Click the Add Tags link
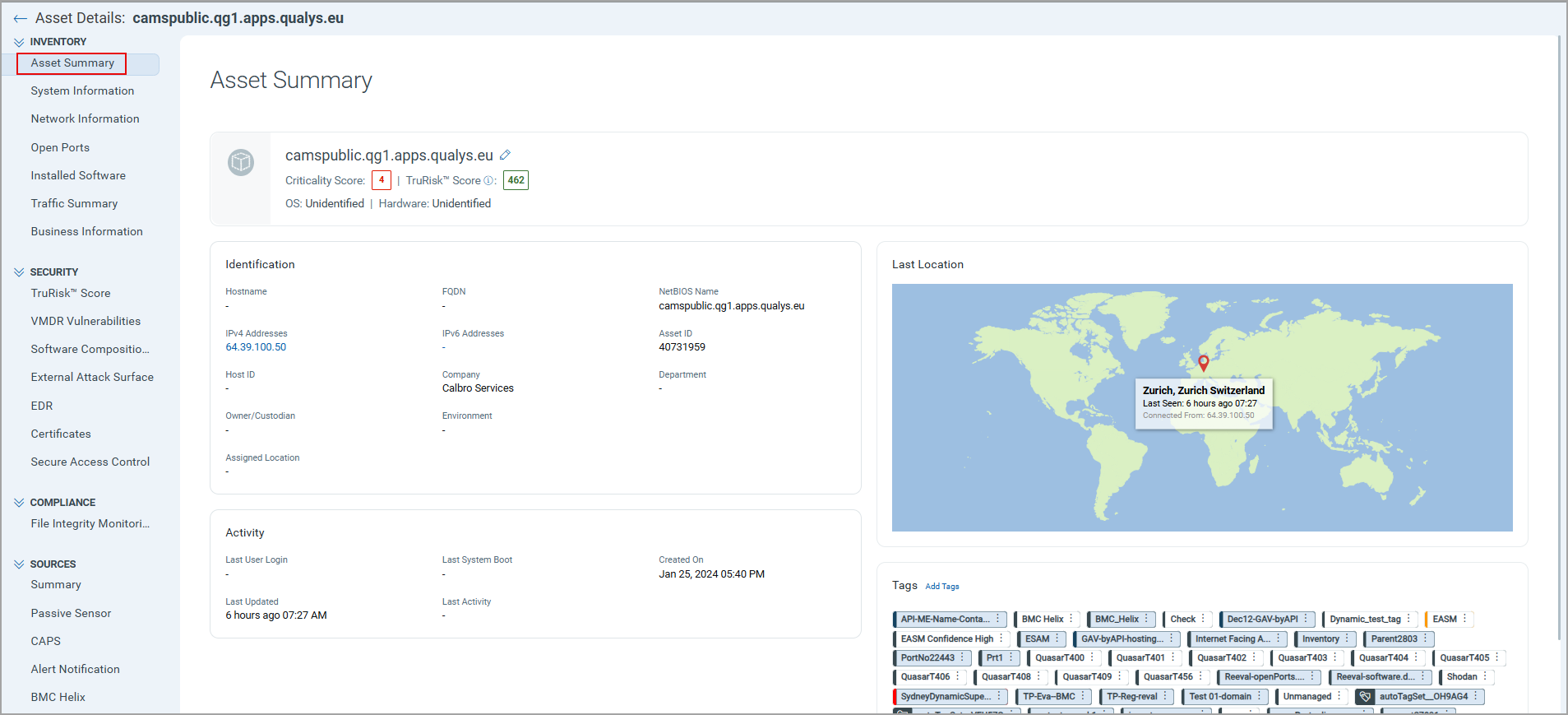1568x715 pixels. [x=942, y=587]
